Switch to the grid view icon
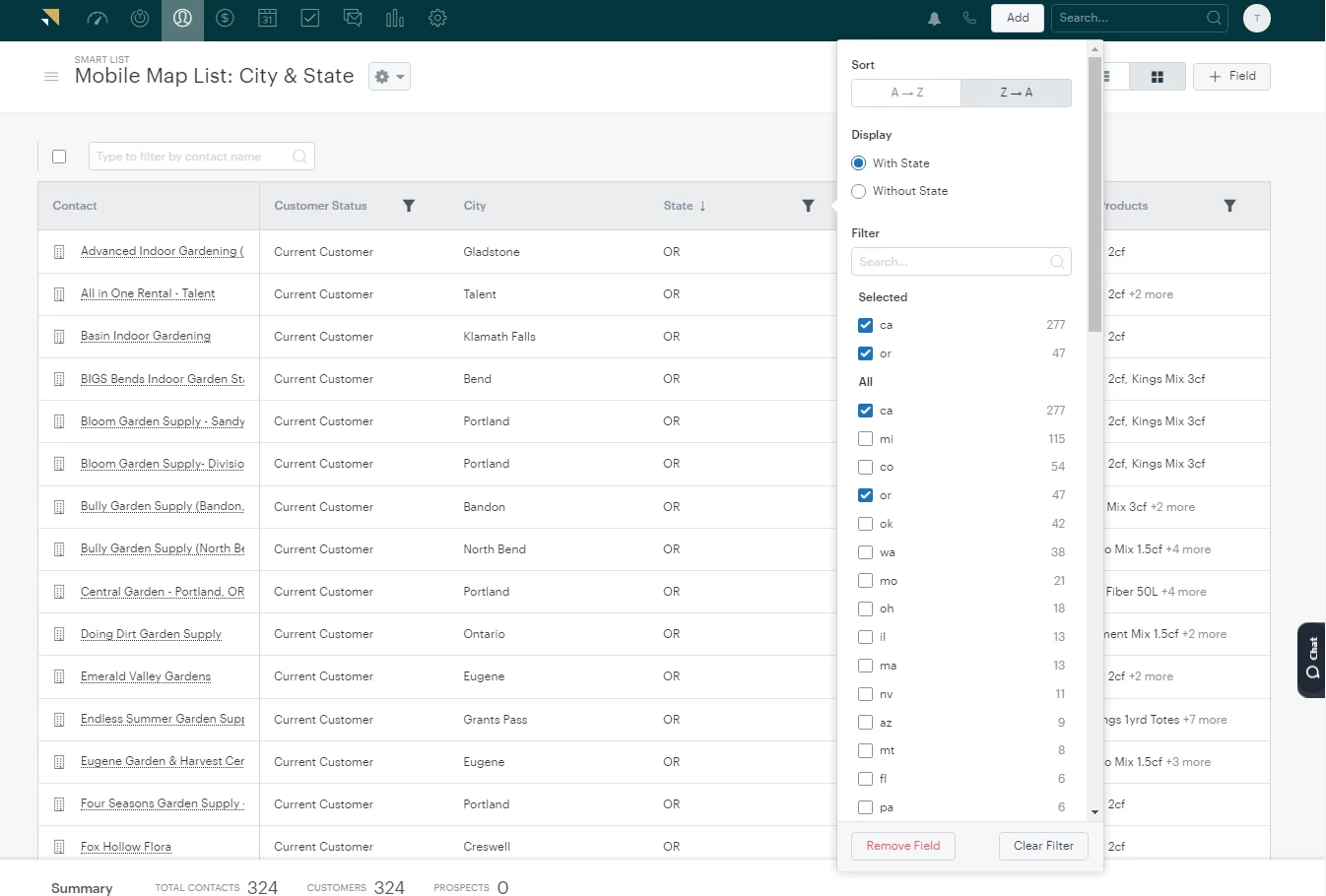The width and height of the screenshot is (1326, 896). point(1158,77)
